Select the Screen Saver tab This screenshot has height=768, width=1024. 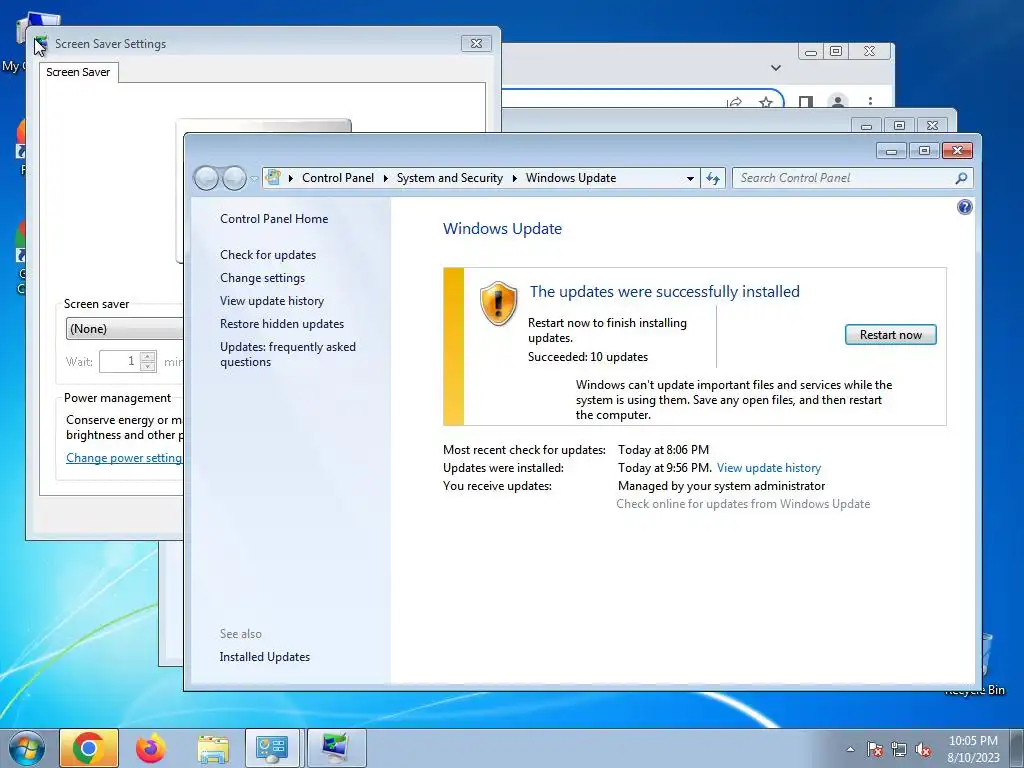[78, 72]
